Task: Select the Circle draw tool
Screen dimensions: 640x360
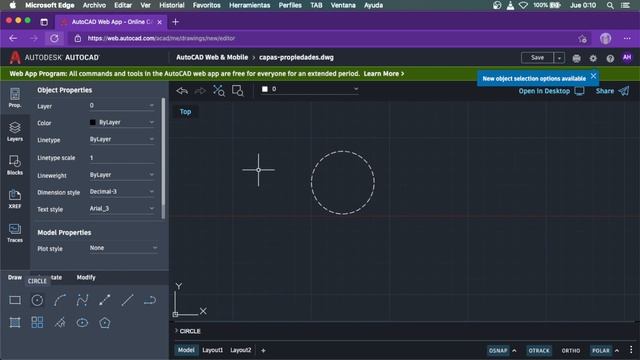Action: (37, 300)
